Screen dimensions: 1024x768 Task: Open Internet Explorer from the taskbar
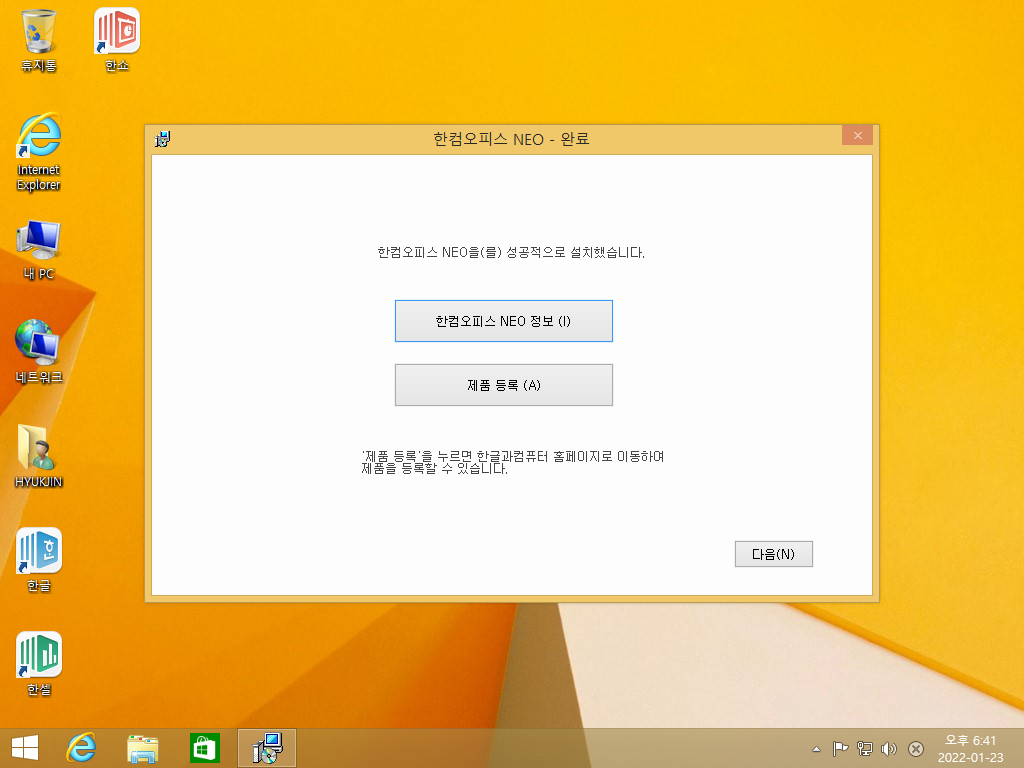pos(82,748)
